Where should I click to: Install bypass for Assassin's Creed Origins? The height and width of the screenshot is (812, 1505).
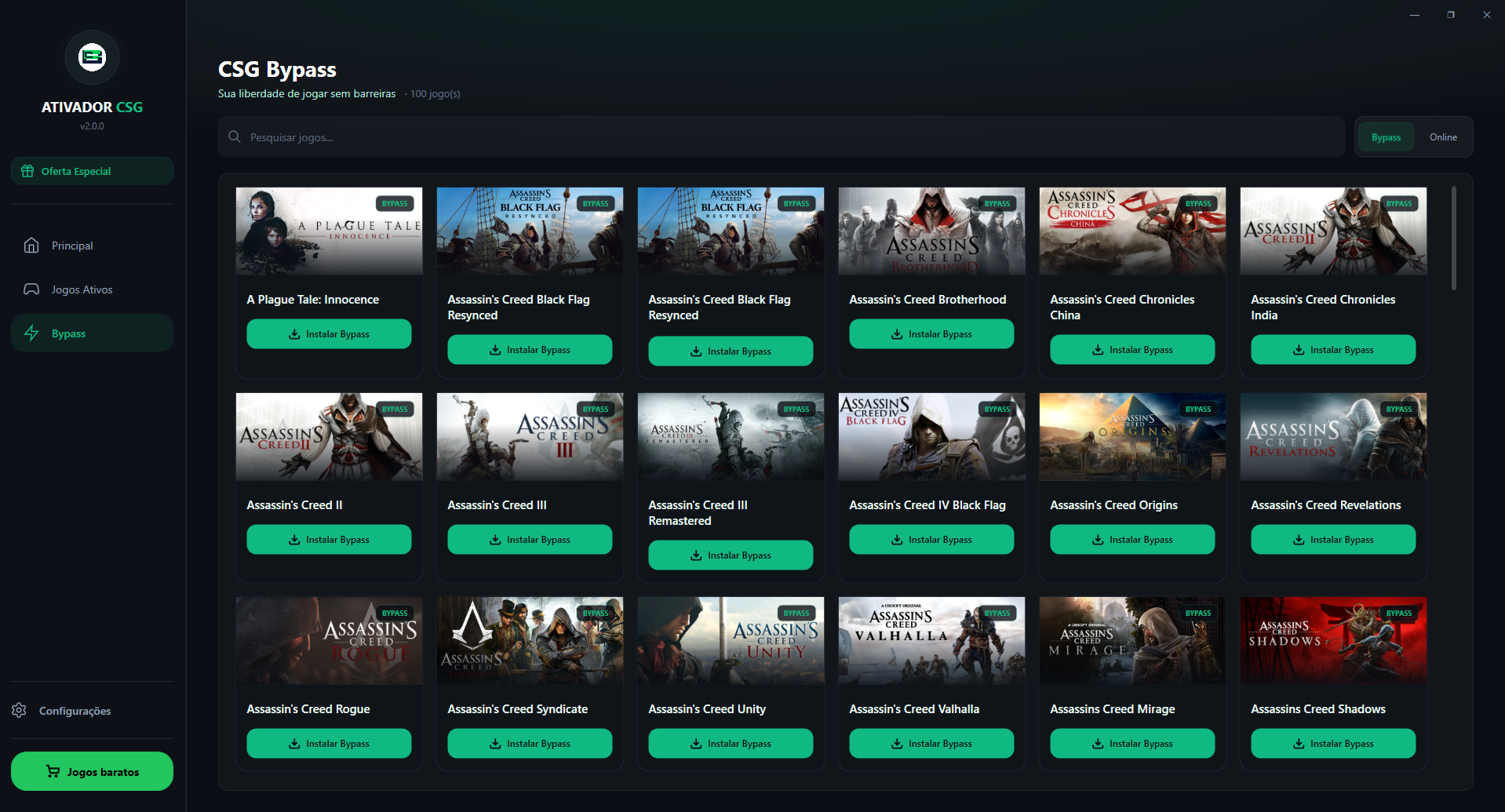coord(1132,540)
